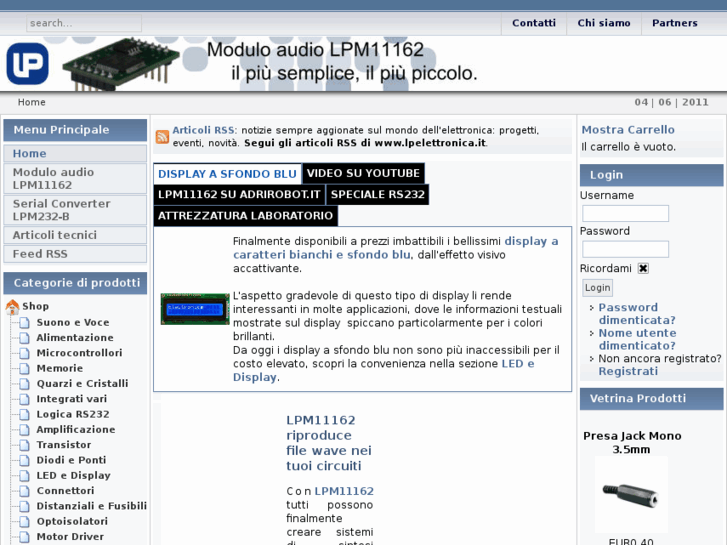This screenshot has height=545, width=727.
Task: Open Articoli tecnici menu entry
Action: [75, 235]
